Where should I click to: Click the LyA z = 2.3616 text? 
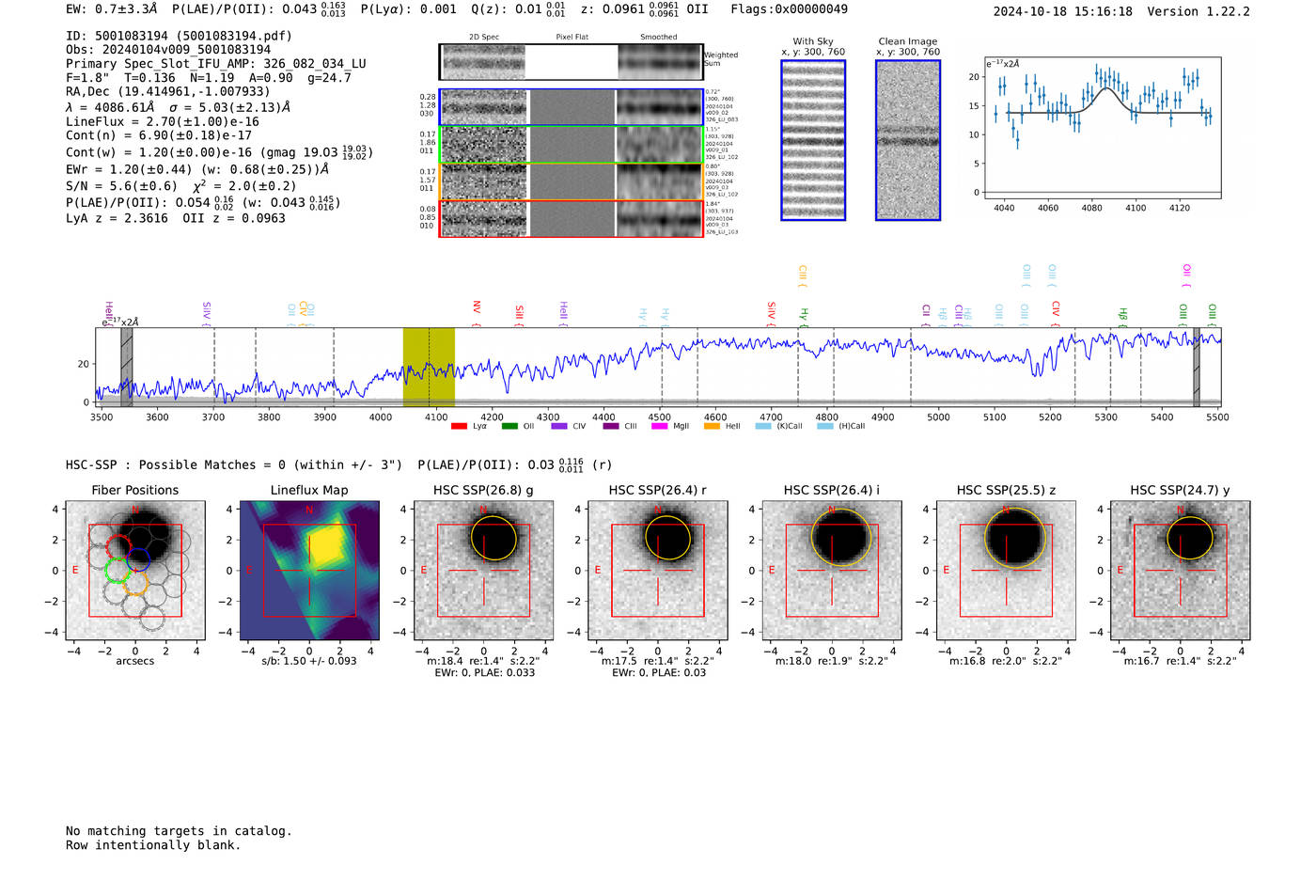[x=117, y=218]
